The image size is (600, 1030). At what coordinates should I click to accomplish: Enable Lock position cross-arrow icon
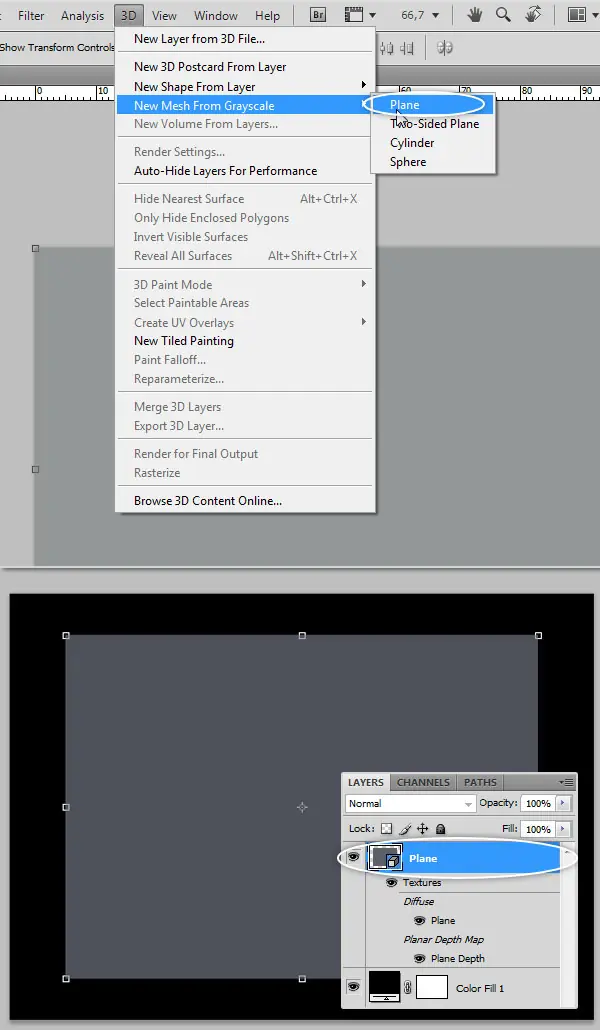423,829
